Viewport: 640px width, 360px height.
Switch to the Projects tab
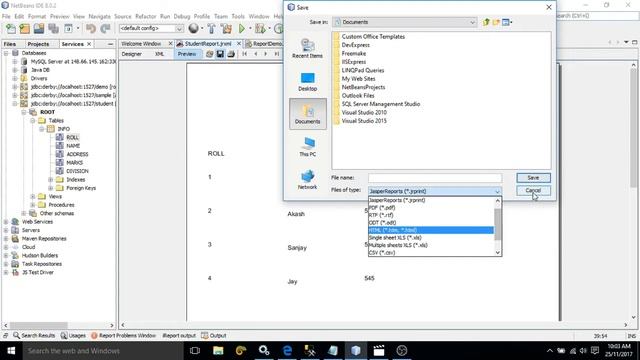click(x=38, y=44)
